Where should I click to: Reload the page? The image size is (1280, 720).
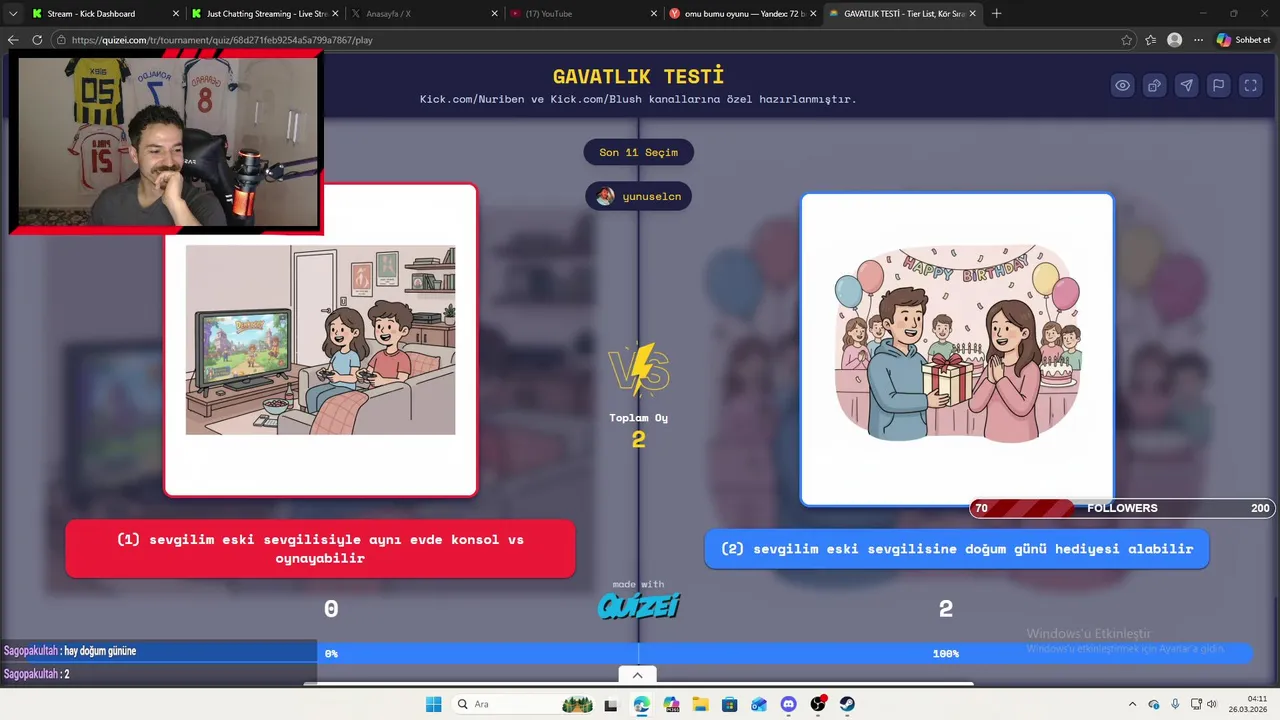point(37,40)
